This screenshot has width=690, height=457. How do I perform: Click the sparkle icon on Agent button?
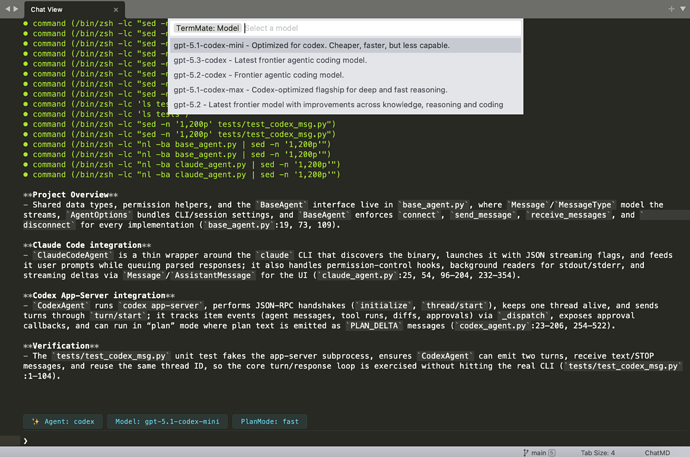[35, 422]
